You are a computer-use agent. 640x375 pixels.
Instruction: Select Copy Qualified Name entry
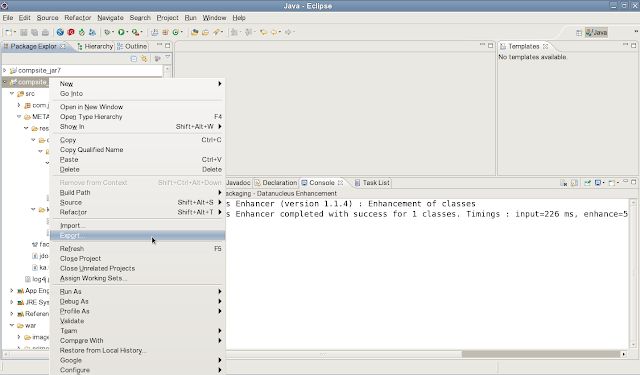pos(137,150)
